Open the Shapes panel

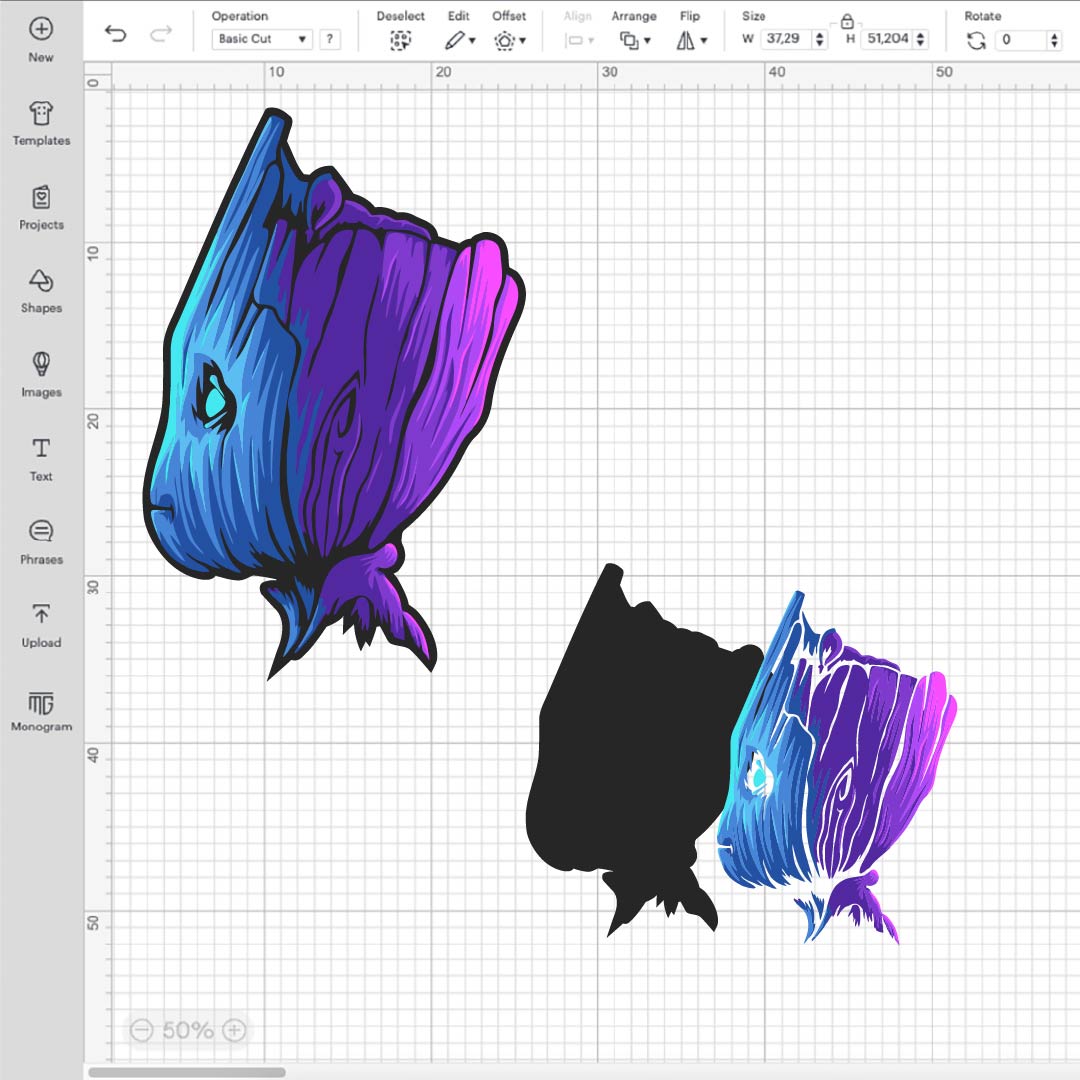tap(41, 291)
